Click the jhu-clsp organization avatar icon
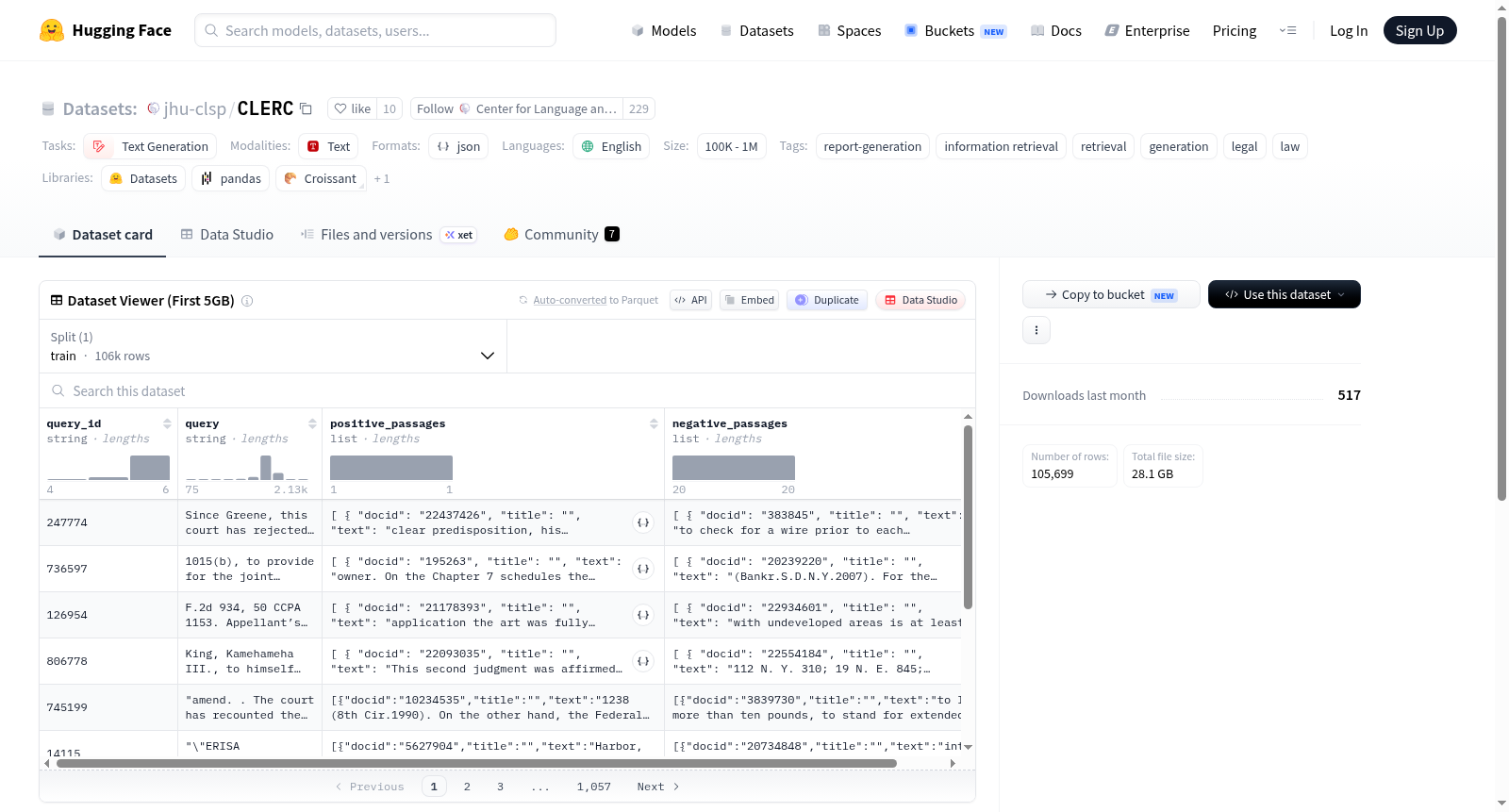 (153, 108)
